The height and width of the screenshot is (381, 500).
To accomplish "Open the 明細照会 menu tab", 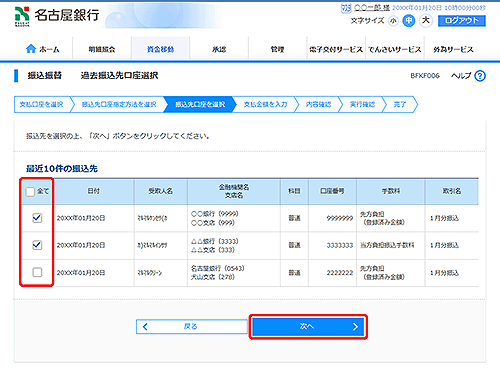I will tap(102, 49).
